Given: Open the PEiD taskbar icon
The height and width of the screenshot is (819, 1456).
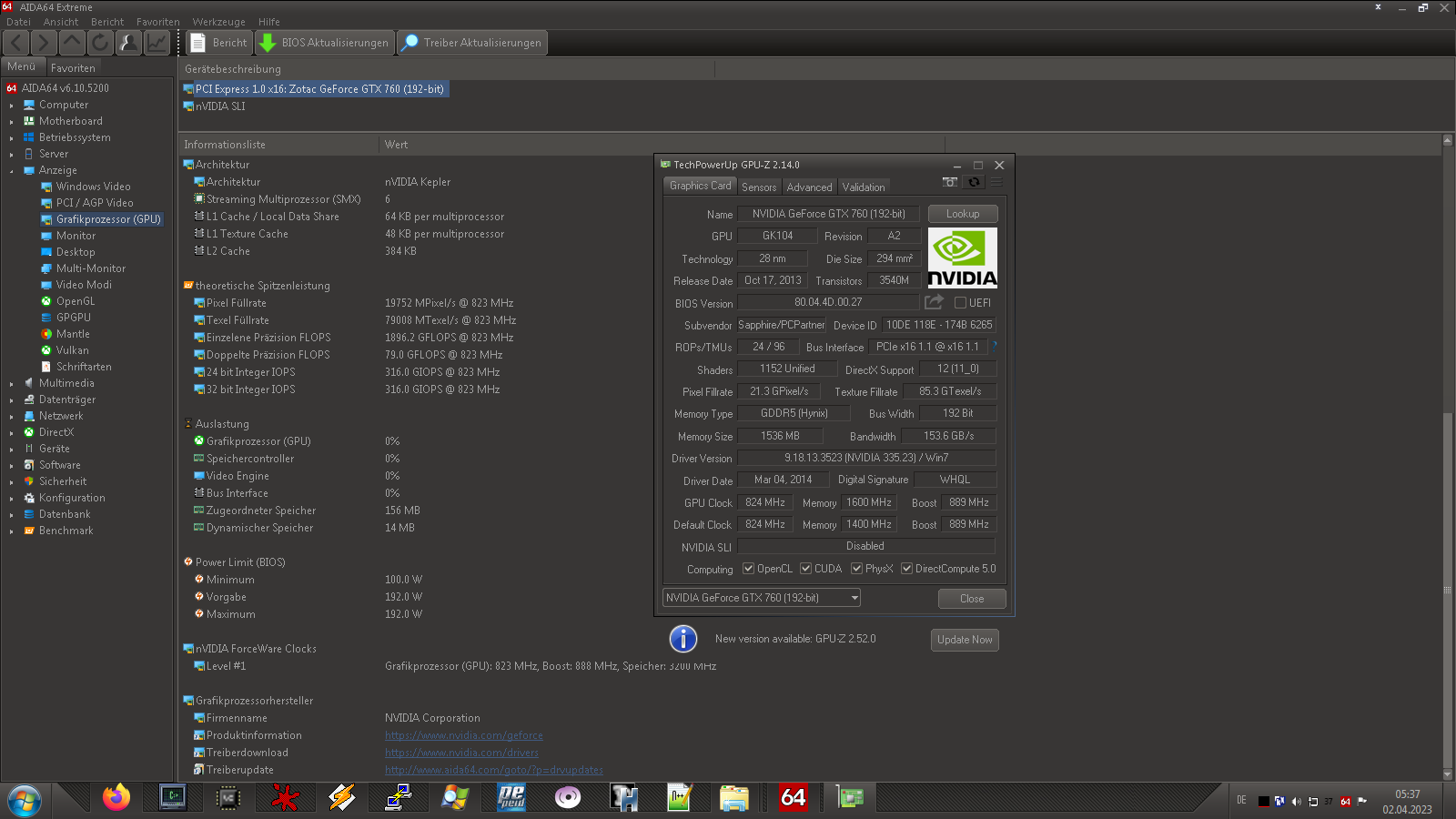Looking at the screenshot, I should [511, 798].
